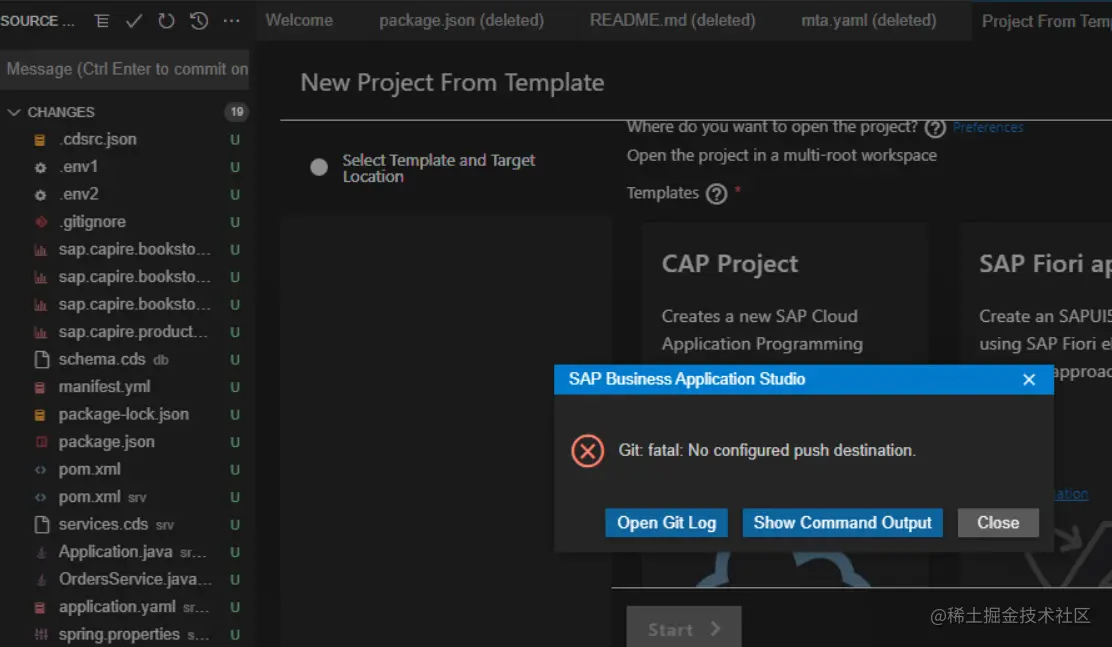Click the file icon beside schema.cds
1112x647 pixels.
42,360
